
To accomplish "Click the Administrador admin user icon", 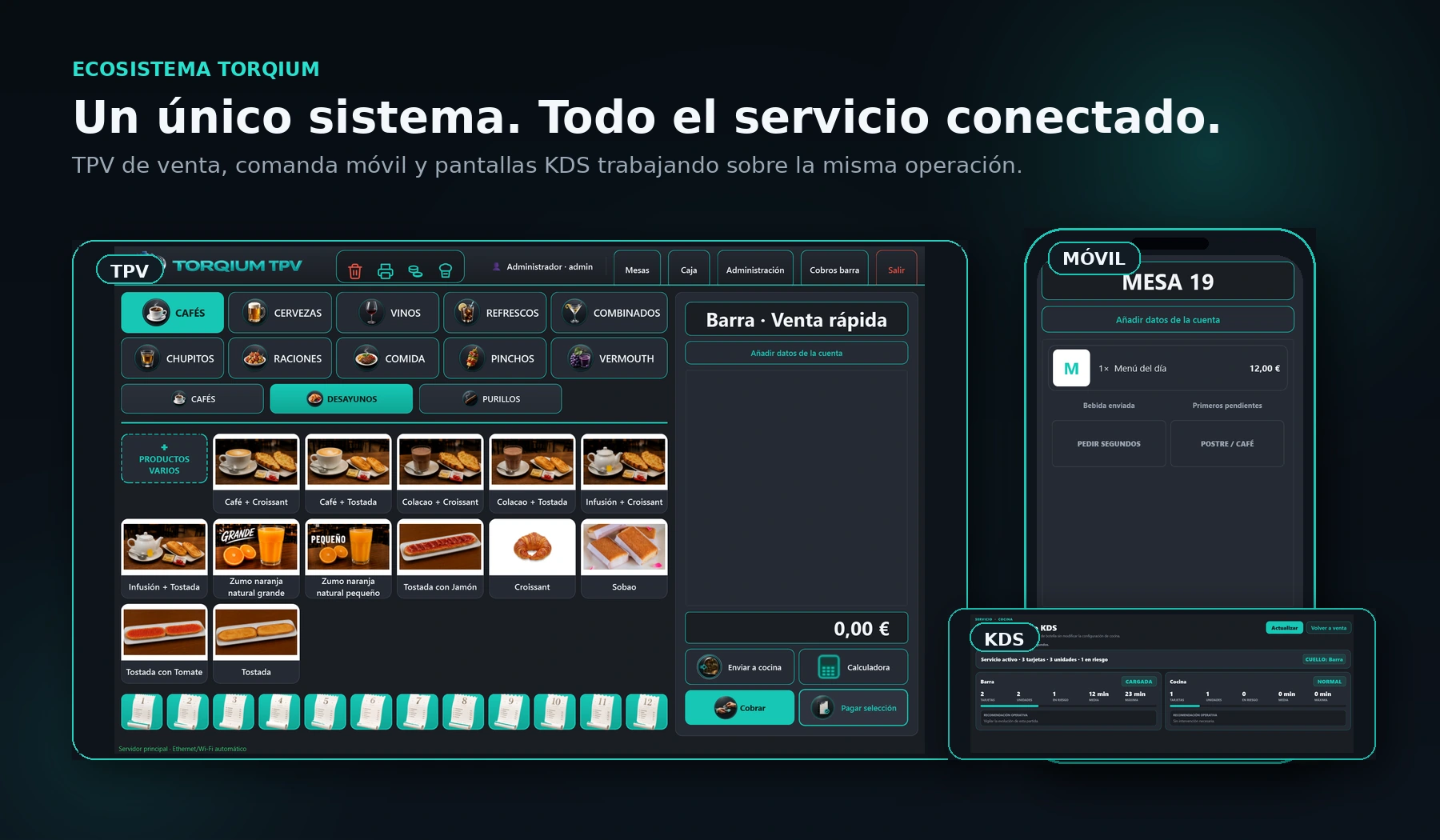I will (x=497, y=266).
